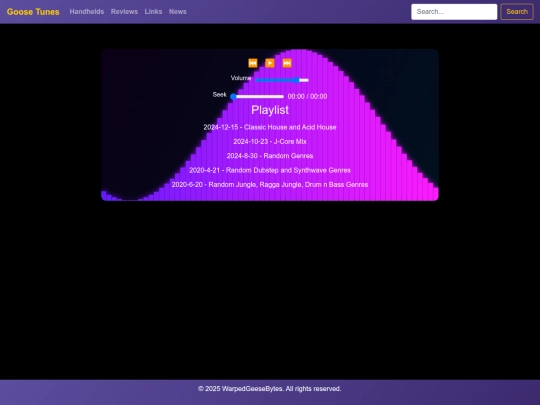The image size is (540, 405).
Task: Click the 2025 WarpedGeeseBytes copyright text
Action: click(x=270, y=389)
